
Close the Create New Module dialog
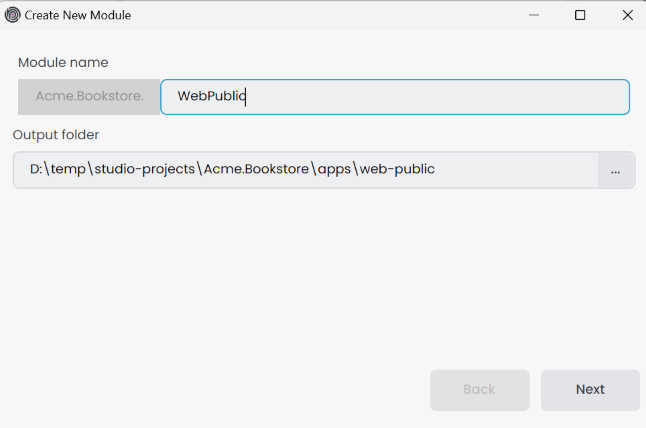627,15
